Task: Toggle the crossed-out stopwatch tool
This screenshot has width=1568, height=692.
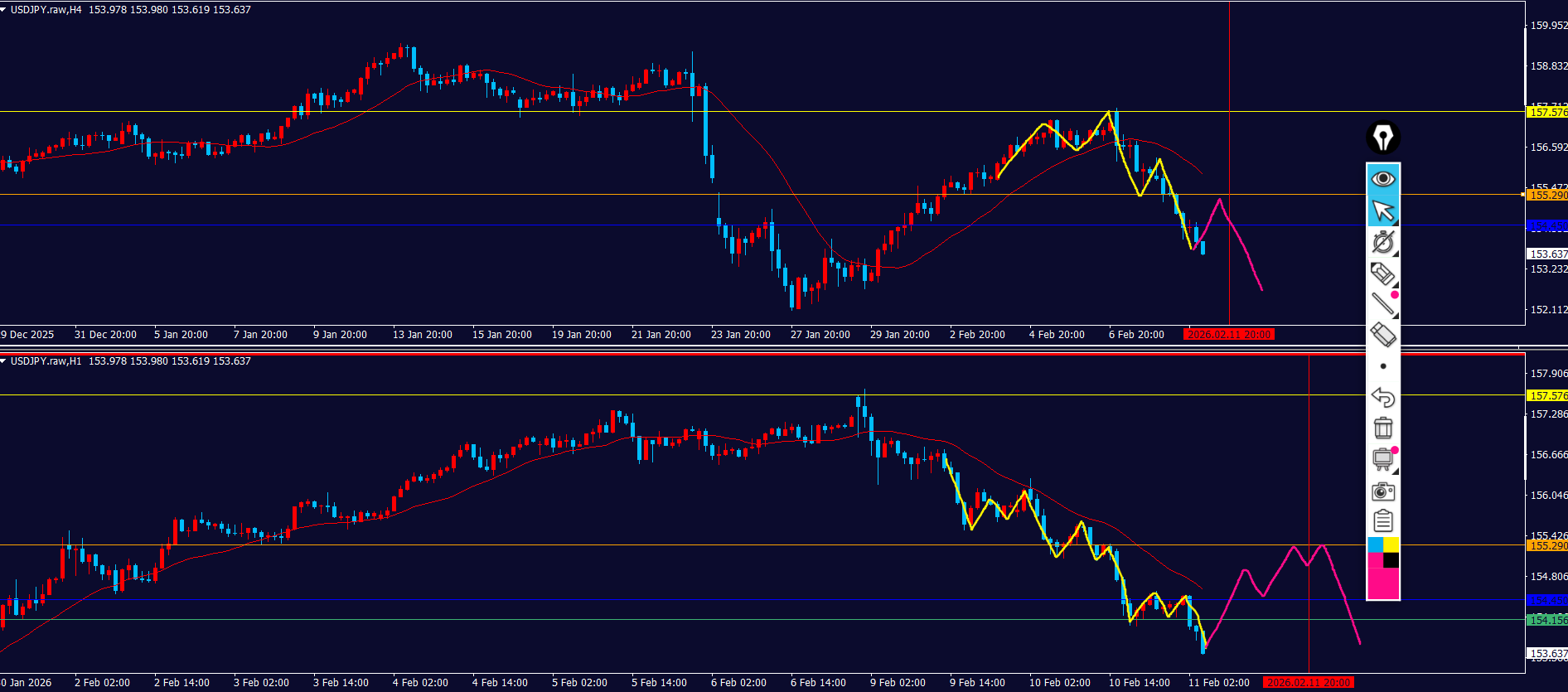Action: click(1382, 242)
